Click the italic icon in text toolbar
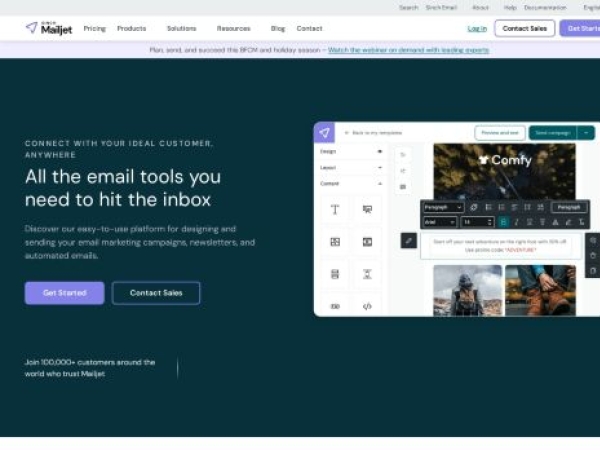The width and height of the screenshot is (600, 450). (516, 222)
